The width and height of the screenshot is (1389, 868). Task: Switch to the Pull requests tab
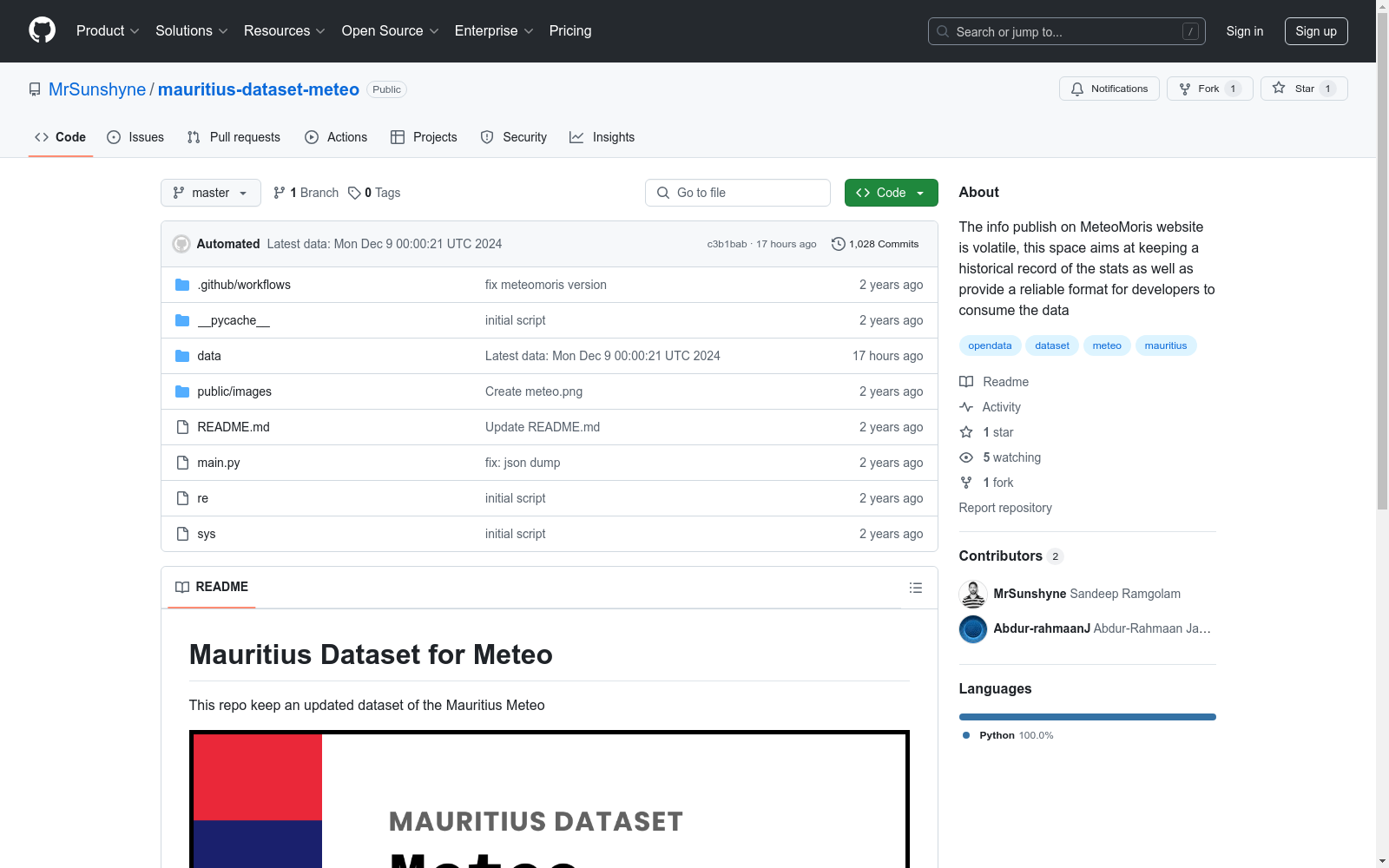(234, 137)
